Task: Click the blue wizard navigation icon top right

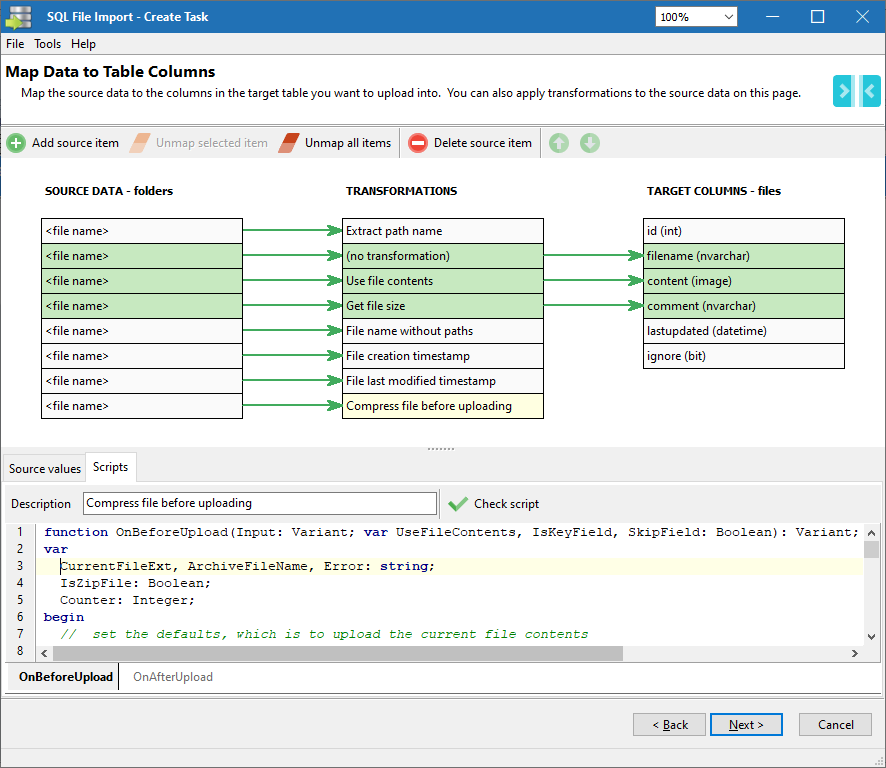Action: click(x=856, y=91)
